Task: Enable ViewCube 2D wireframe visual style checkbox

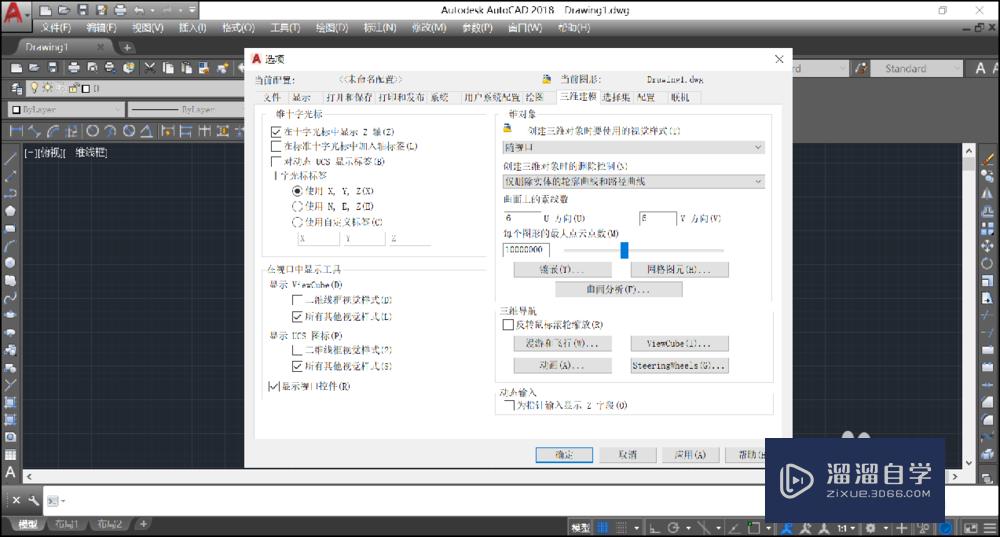Action: pos(297,300)
